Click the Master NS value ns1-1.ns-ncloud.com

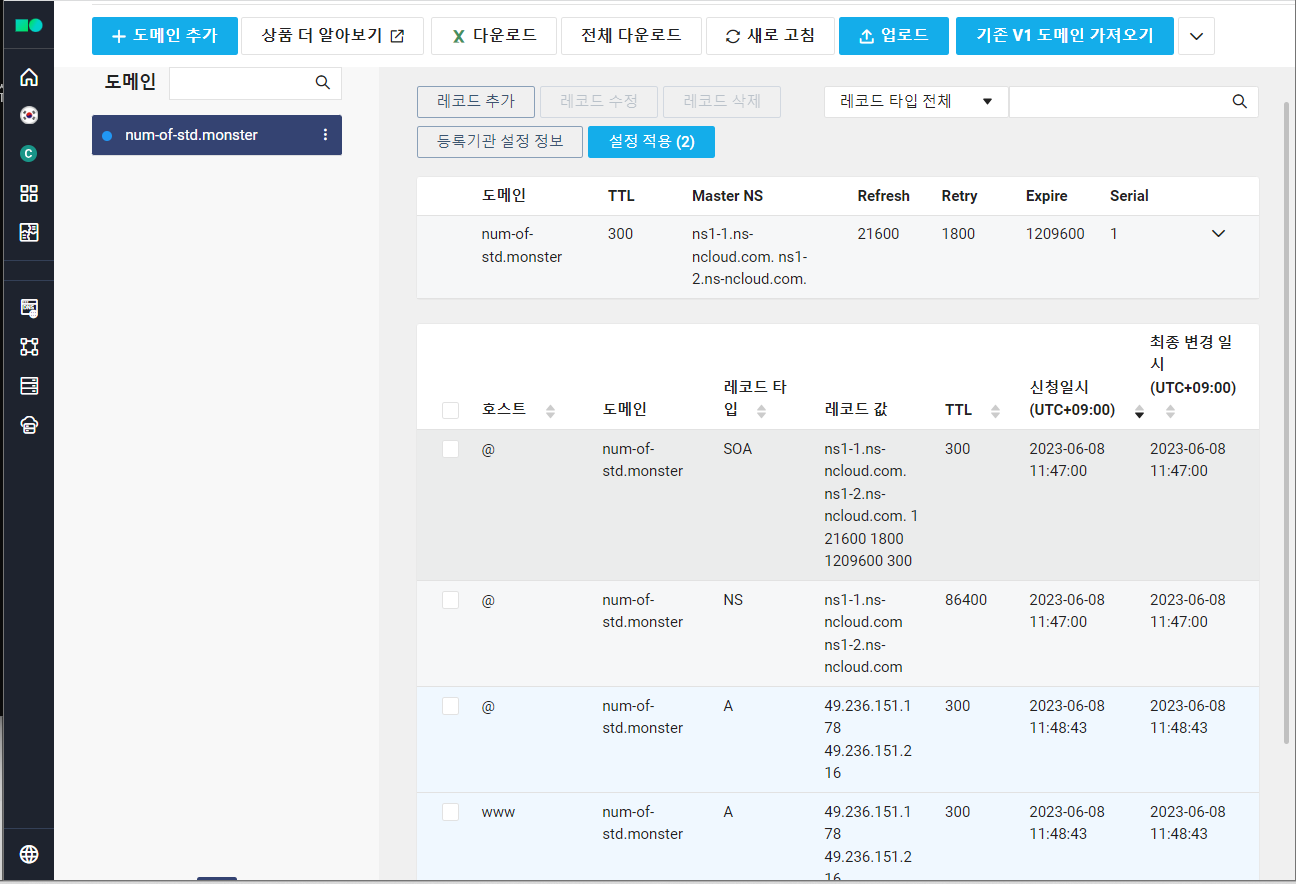(x=749, y=256)
